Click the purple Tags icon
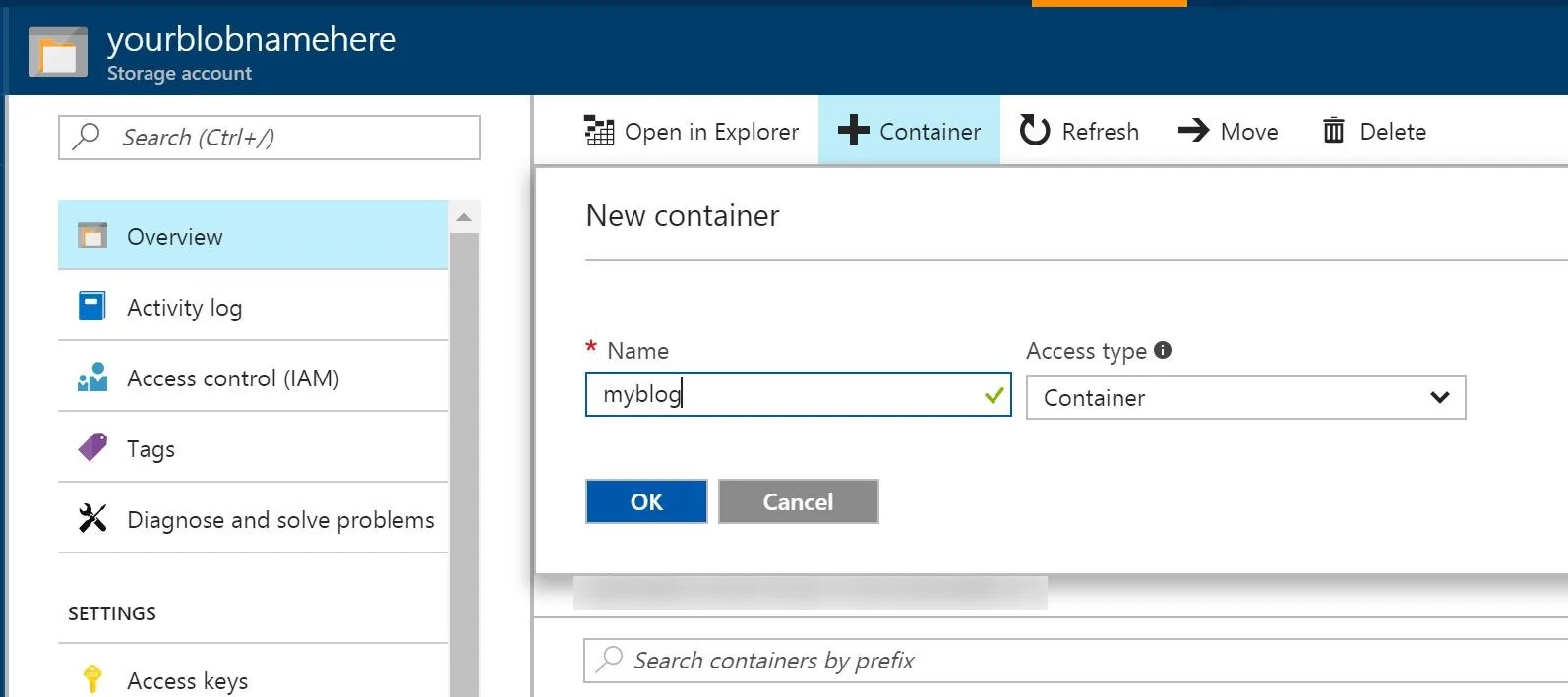The width and height of the screenshot is (1568, 697). pos(92,447)
